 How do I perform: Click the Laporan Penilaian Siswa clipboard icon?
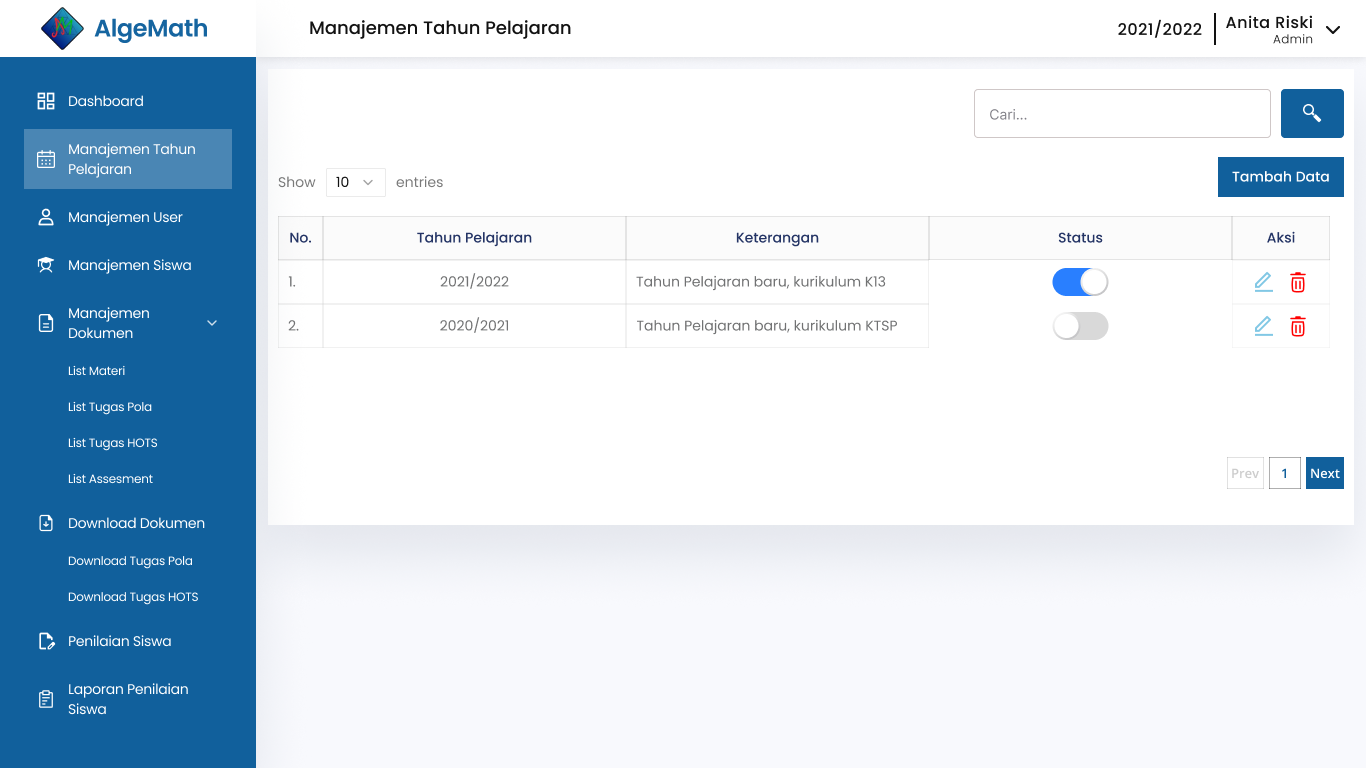pos(46,699)
